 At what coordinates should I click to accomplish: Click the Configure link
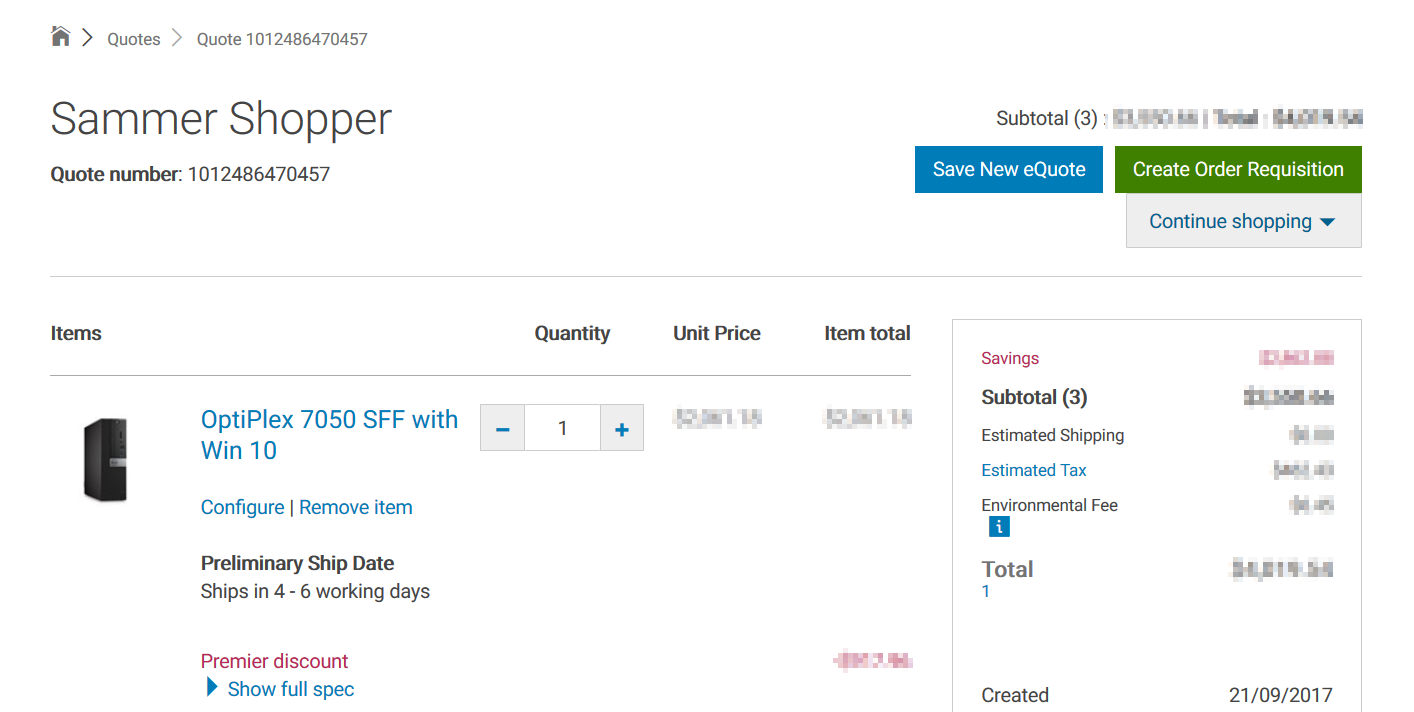coord(242,507)
